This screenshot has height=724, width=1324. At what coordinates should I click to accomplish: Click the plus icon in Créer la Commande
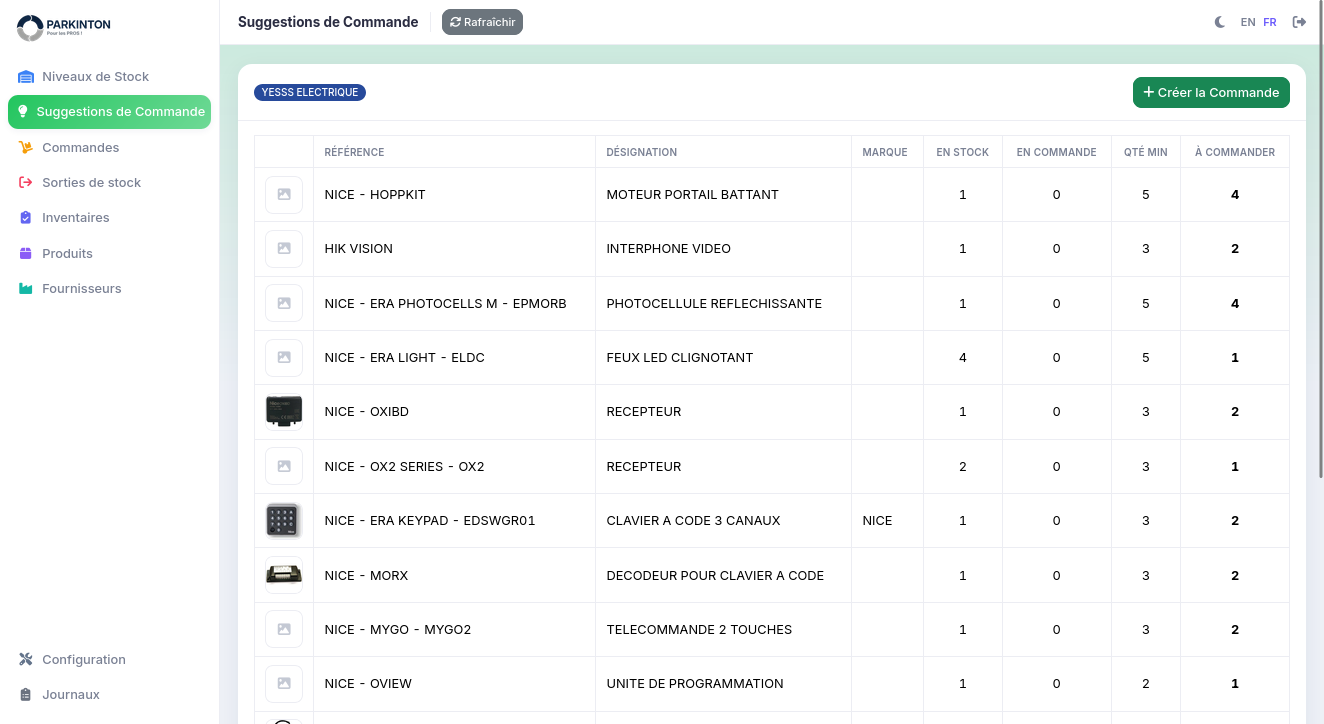[x=1149, y=92]
